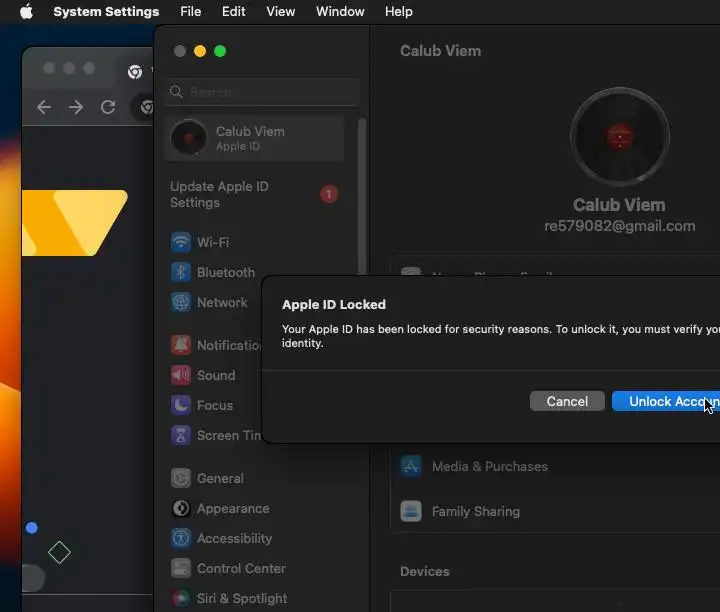
Task: Select Calub Viem Apple ID in sidebar
Action: tap(254, 138)
